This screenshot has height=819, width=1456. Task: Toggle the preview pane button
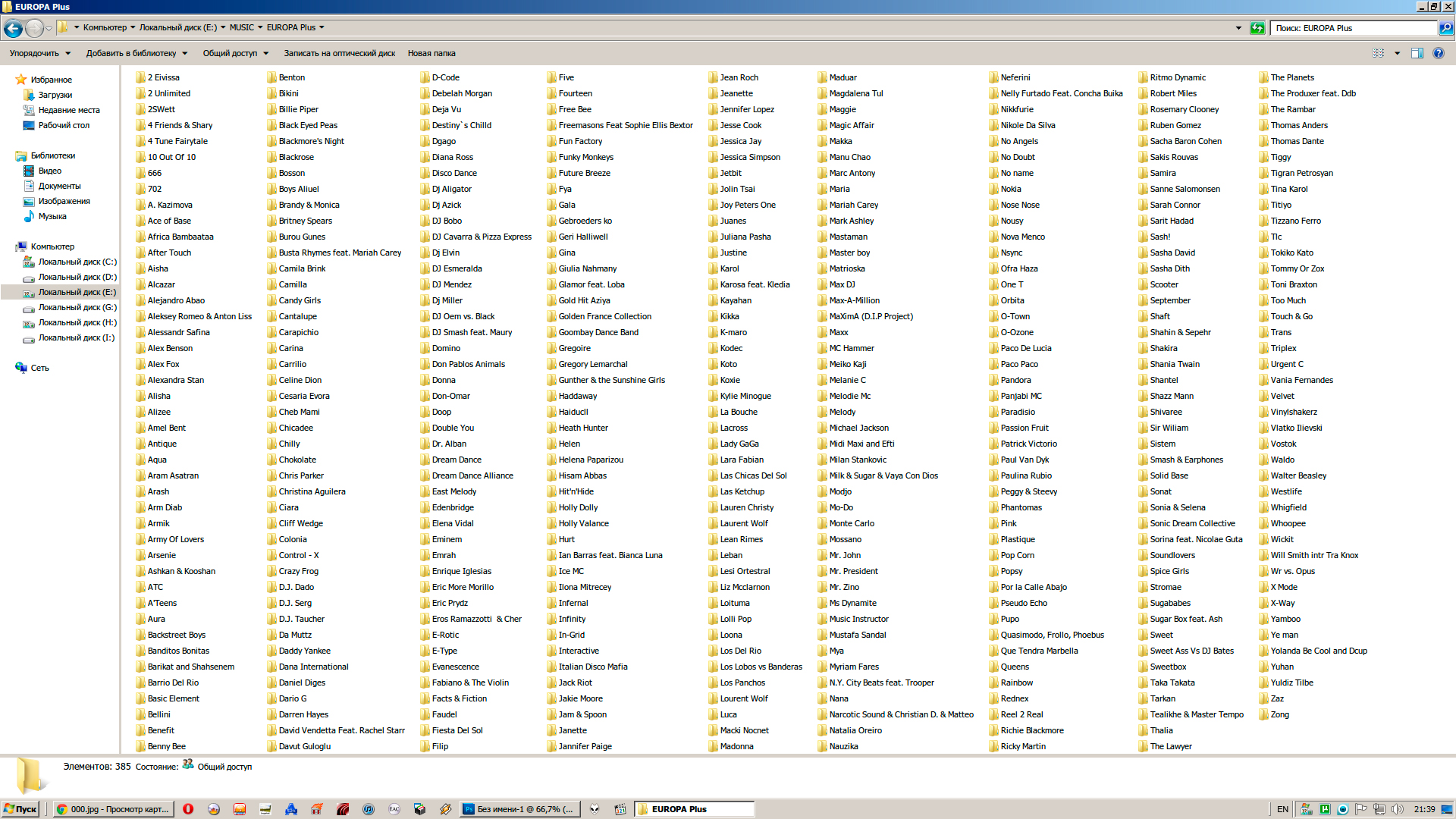point(1417,53)
